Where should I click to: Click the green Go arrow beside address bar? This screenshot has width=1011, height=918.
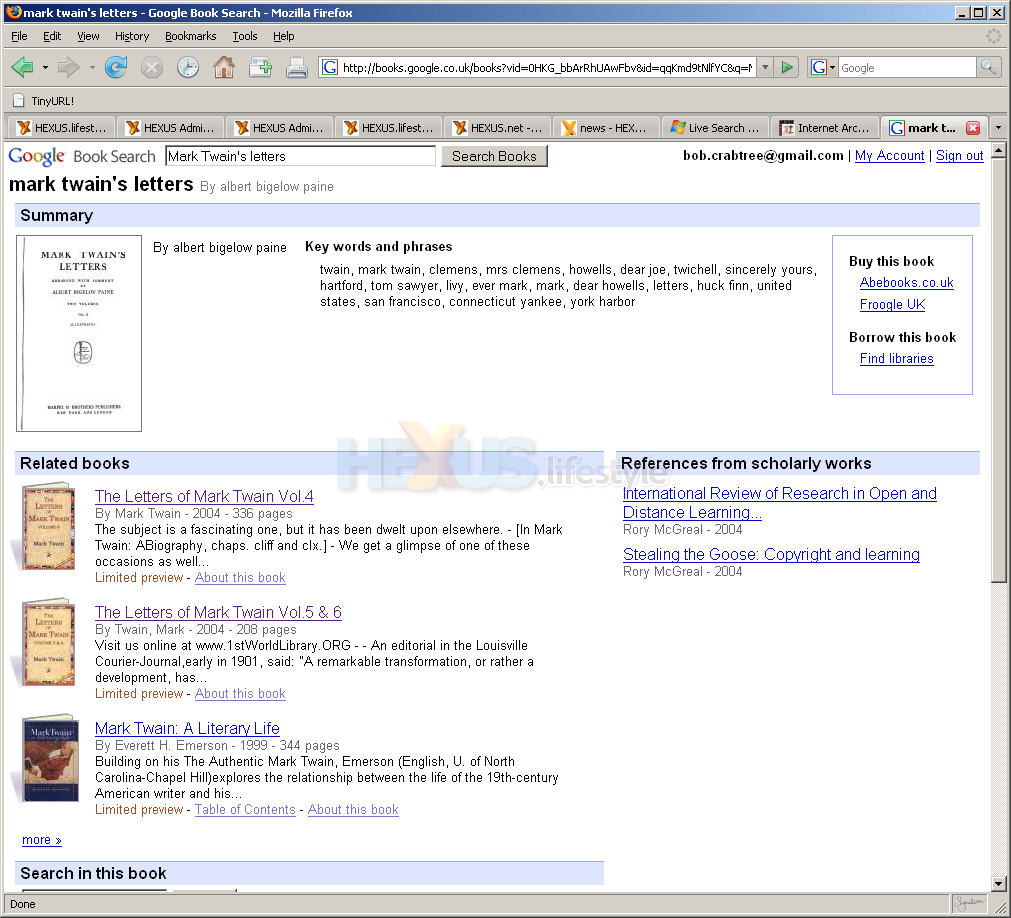(x=787, y=67)
